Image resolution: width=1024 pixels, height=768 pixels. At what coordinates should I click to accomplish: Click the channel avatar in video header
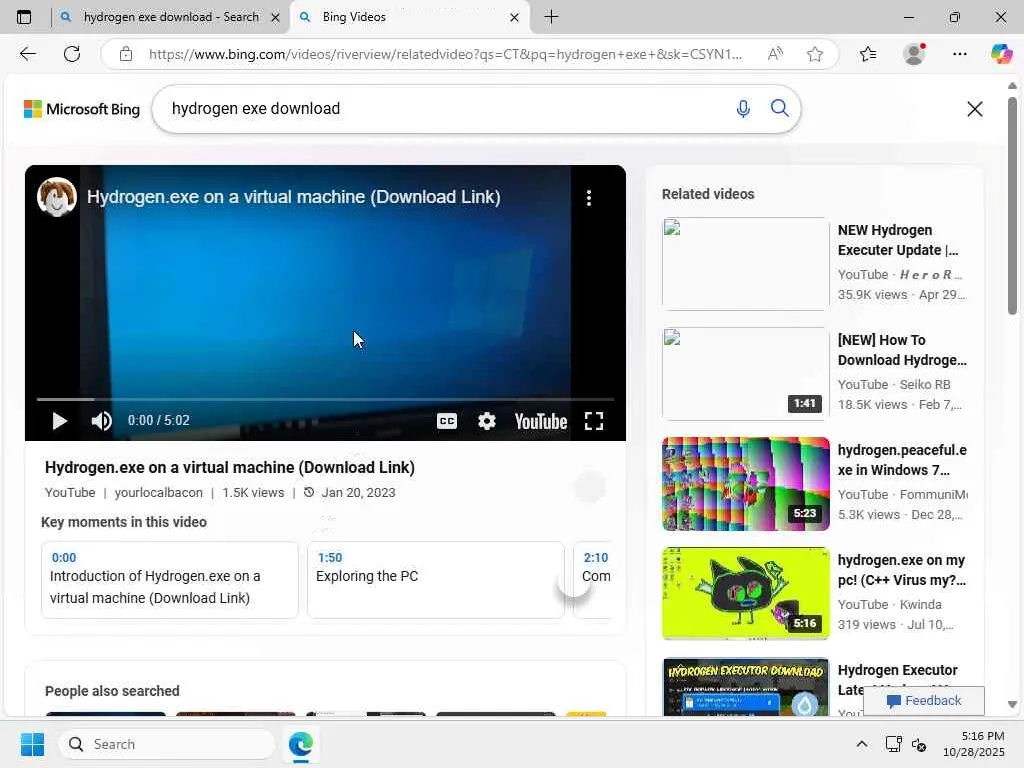[x=57, y=197]
